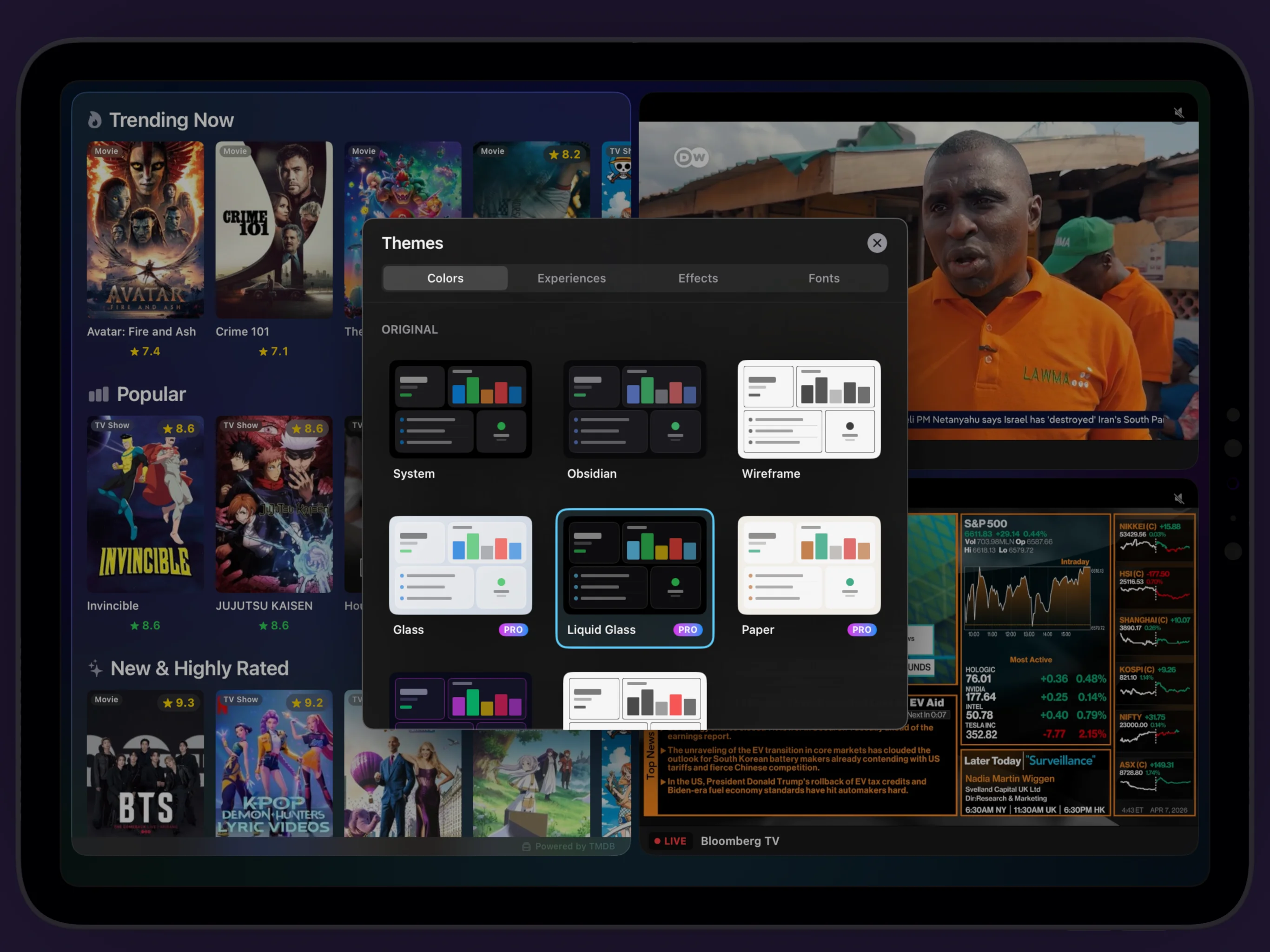Image resolution: width=1270 pixels, height=952 pixels.
Task: Open the Effects tab
Action: point(698,278)
